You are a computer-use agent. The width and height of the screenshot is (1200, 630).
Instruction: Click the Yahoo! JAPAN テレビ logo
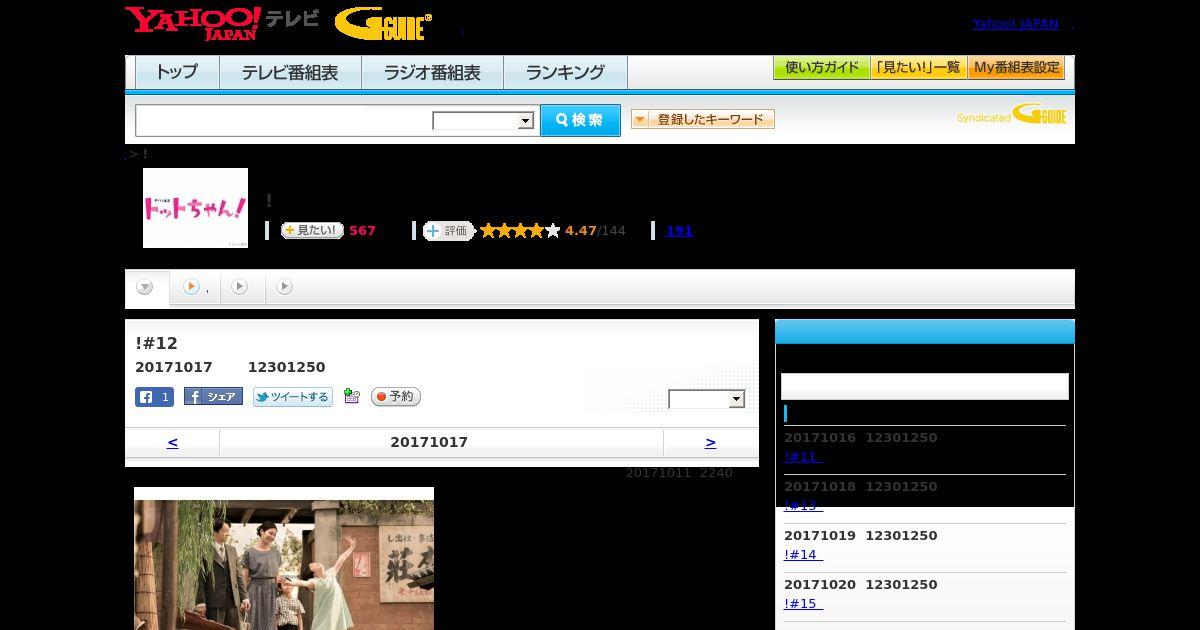tap(222, 24)
